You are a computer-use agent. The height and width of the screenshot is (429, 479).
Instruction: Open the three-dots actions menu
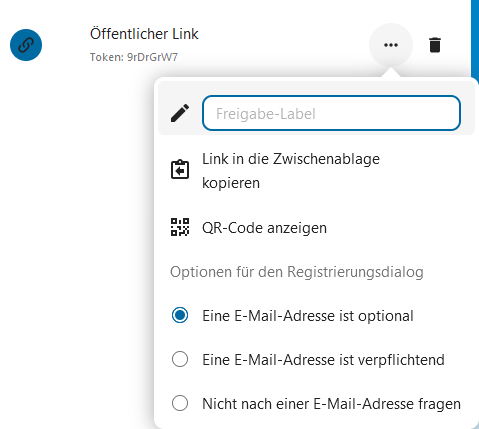[x=391, y=45]
